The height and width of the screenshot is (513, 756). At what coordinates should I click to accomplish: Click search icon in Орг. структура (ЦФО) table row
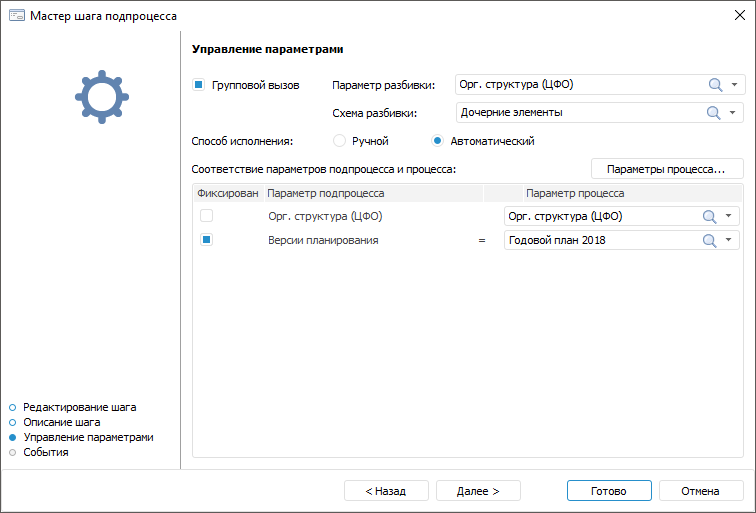click(709, 216)
